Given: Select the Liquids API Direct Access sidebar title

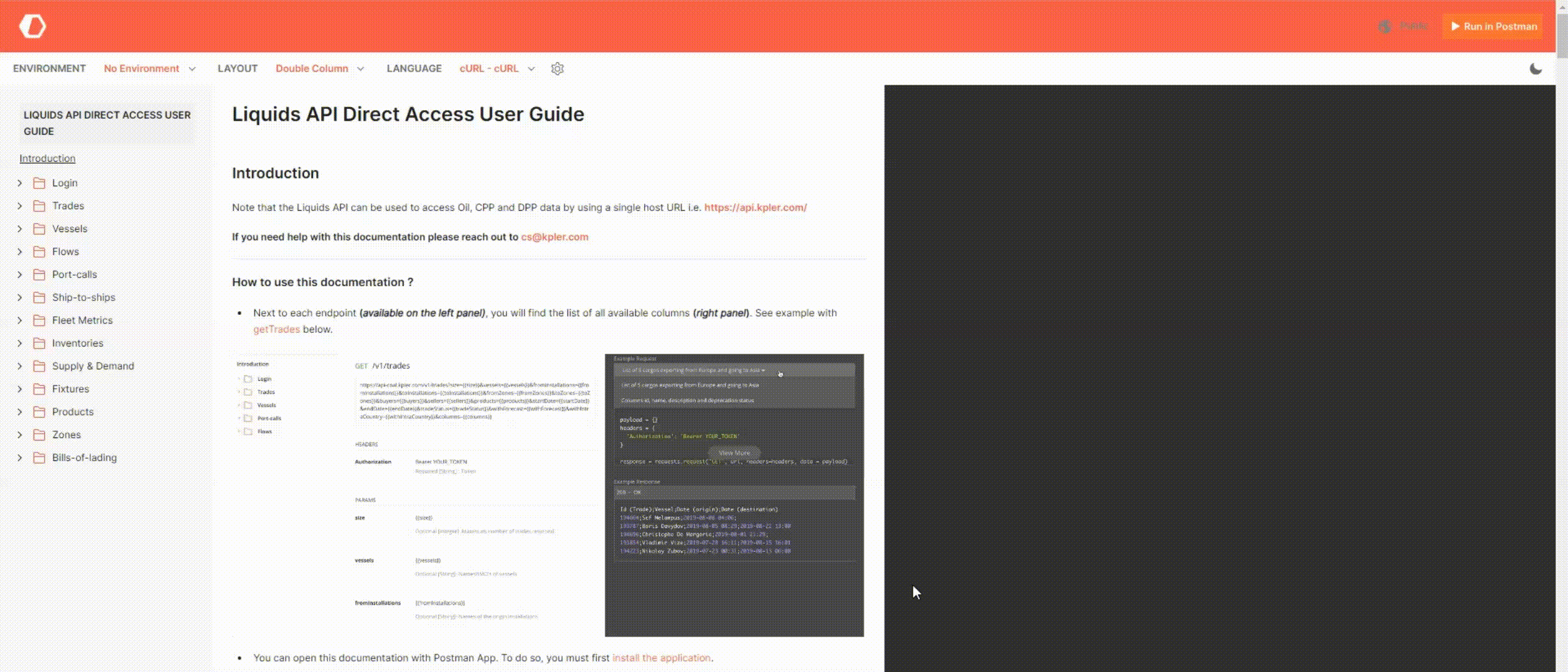Looking at the screenshot, I should pyautogui.click(x=107, y=123).
